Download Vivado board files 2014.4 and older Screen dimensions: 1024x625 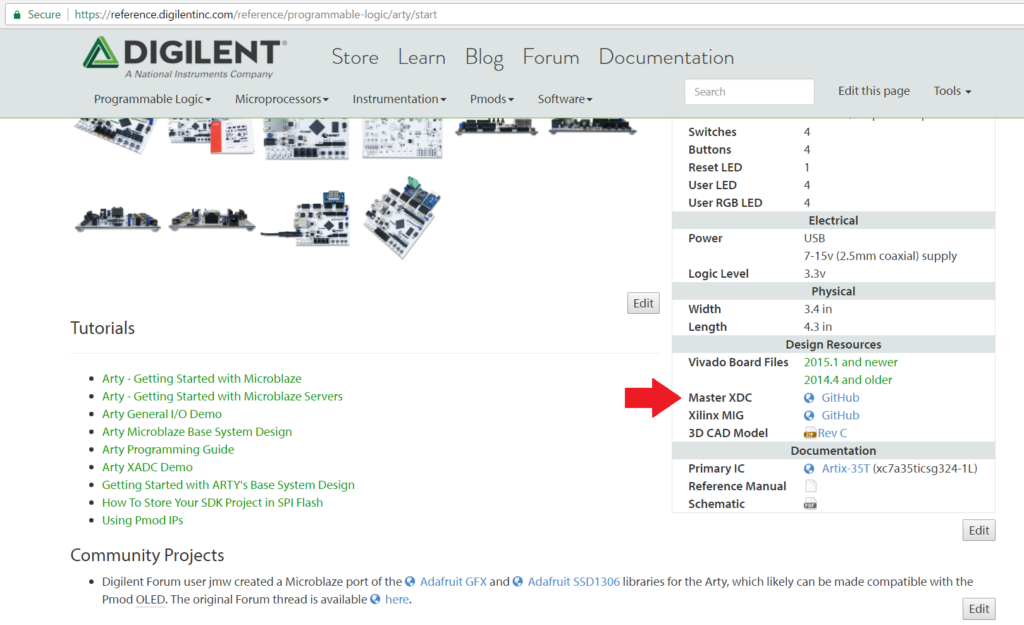[x=848, y=379]
